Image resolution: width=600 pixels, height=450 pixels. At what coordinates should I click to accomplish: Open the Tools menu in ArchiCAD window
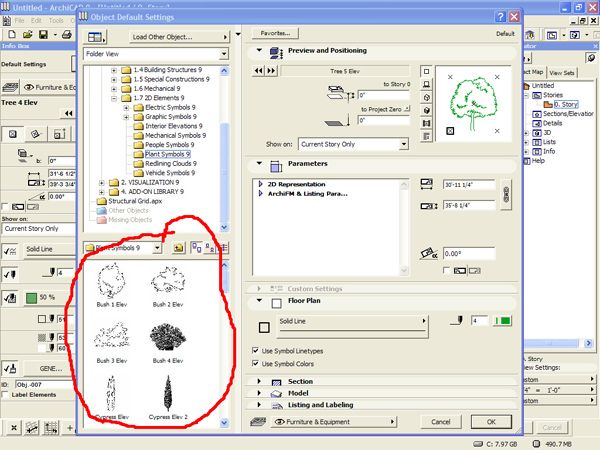55,20
